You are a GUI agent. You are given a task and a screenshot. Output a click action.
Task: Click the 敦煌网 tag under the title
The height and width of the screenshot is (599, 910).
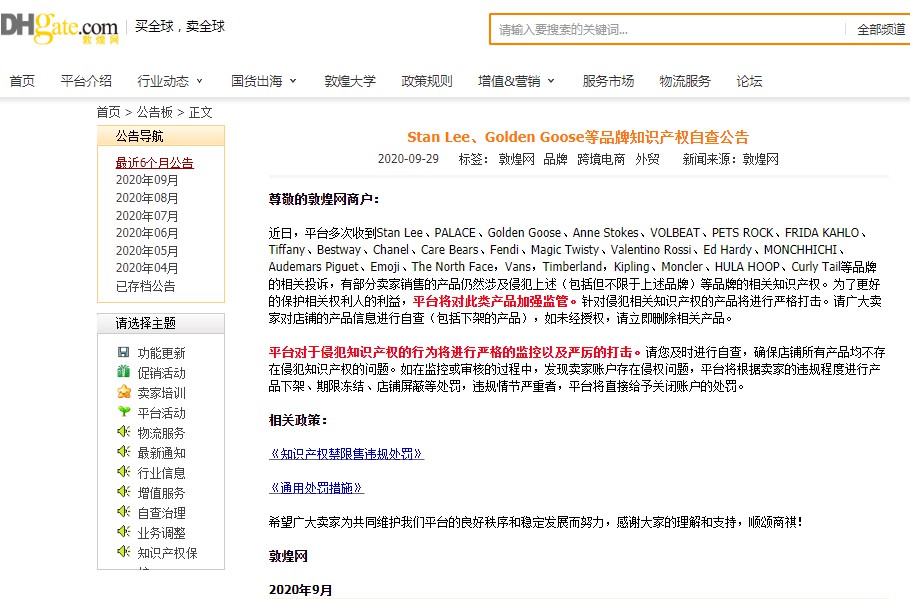(x=517, y=159)
